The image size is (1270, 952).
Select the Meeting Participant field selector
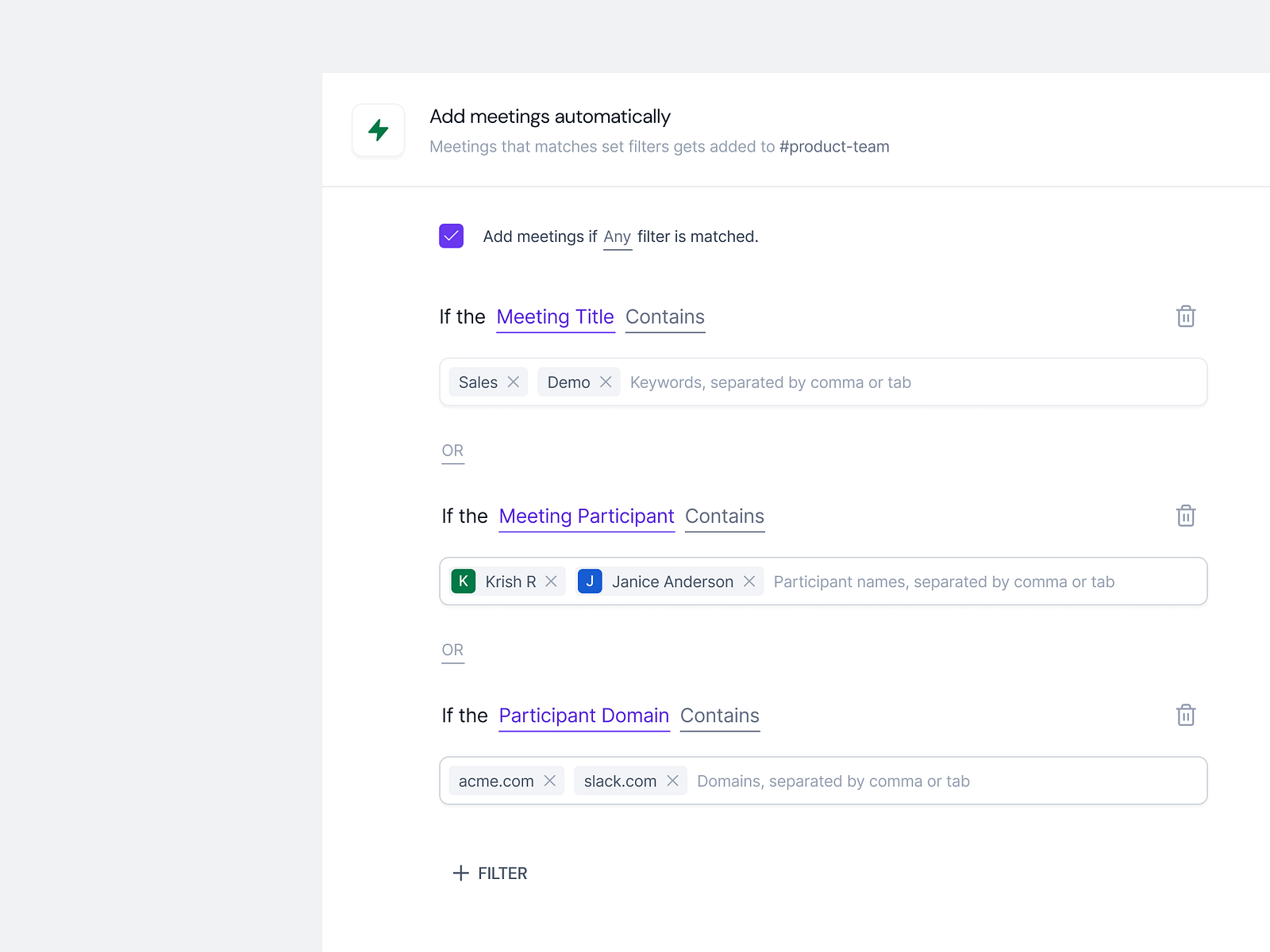[586, 516]
